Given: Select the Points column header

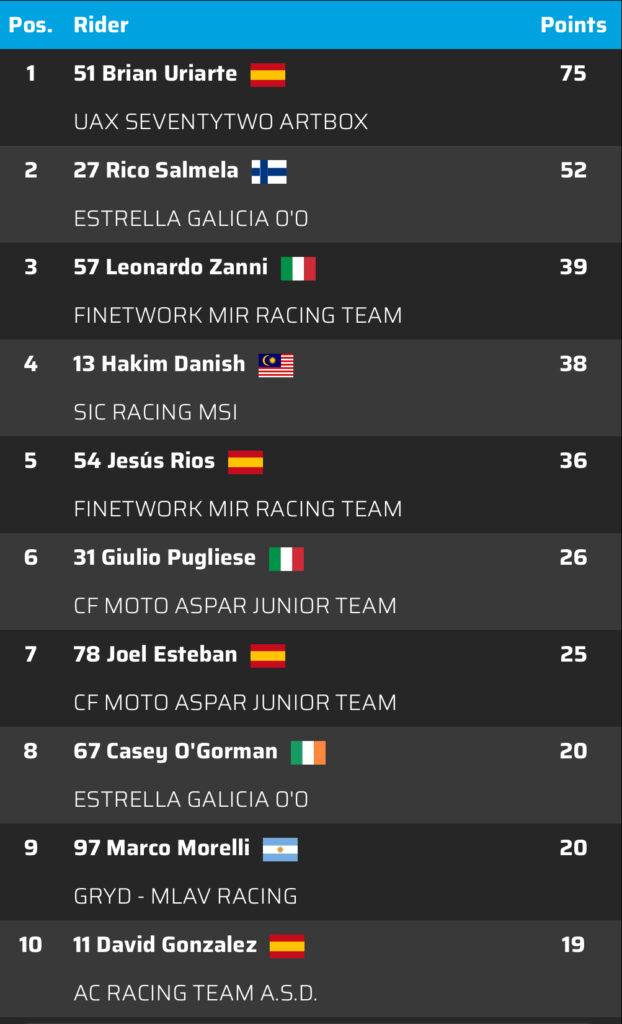Looking at the screenshot, I should 573,25.
